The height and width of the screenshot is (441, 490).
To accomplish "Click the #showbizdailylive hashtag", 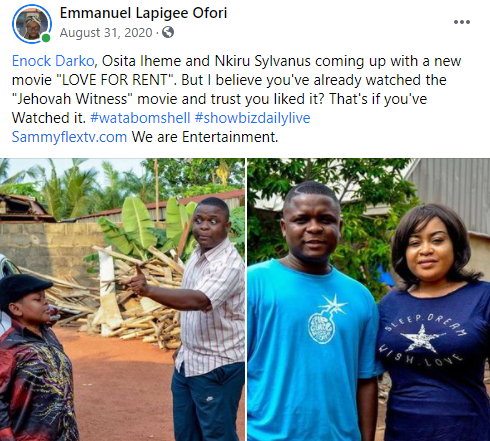I will tap(252, 118).
